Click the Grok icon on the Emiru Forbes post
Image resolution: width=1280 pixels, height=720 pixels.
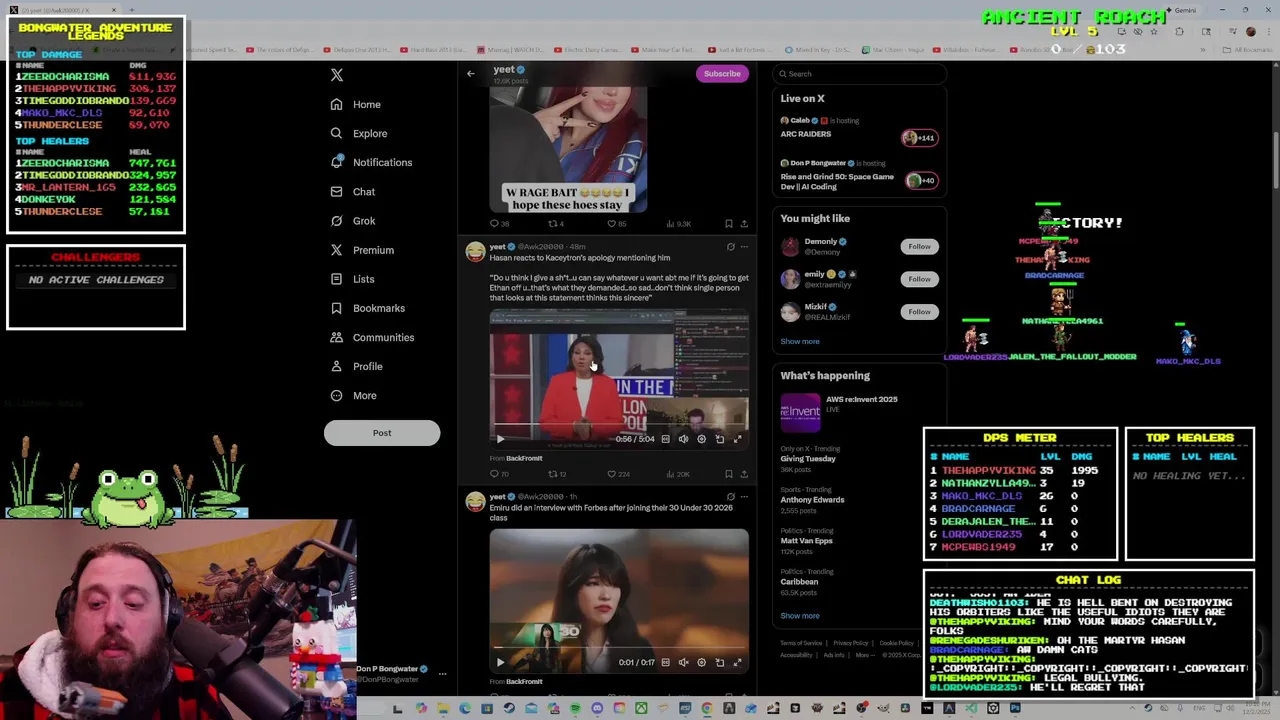pyautogui.click(x=730, y=496)
